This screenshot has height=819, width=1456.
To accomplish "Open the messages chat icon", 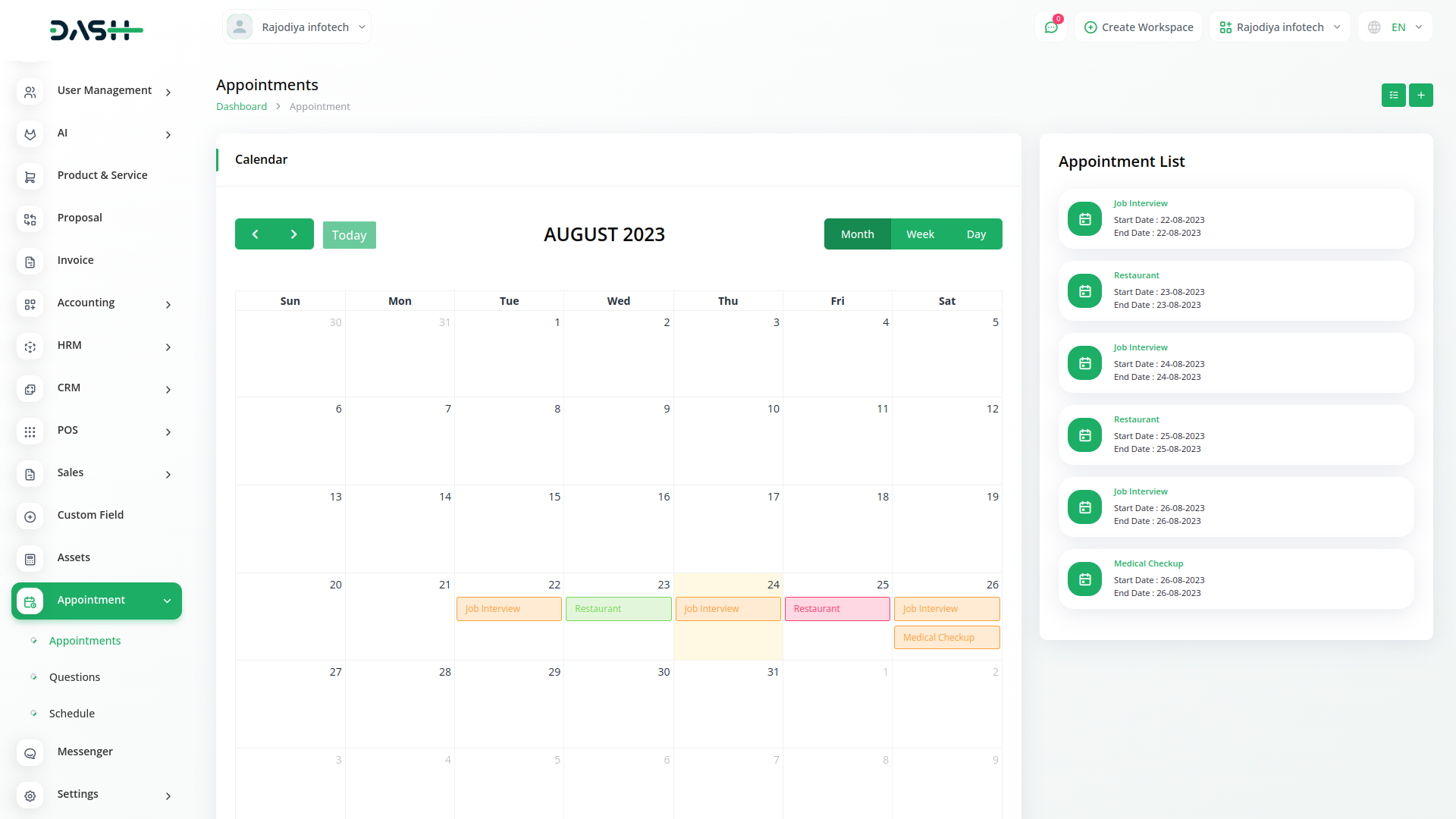I will point(1051,27).
